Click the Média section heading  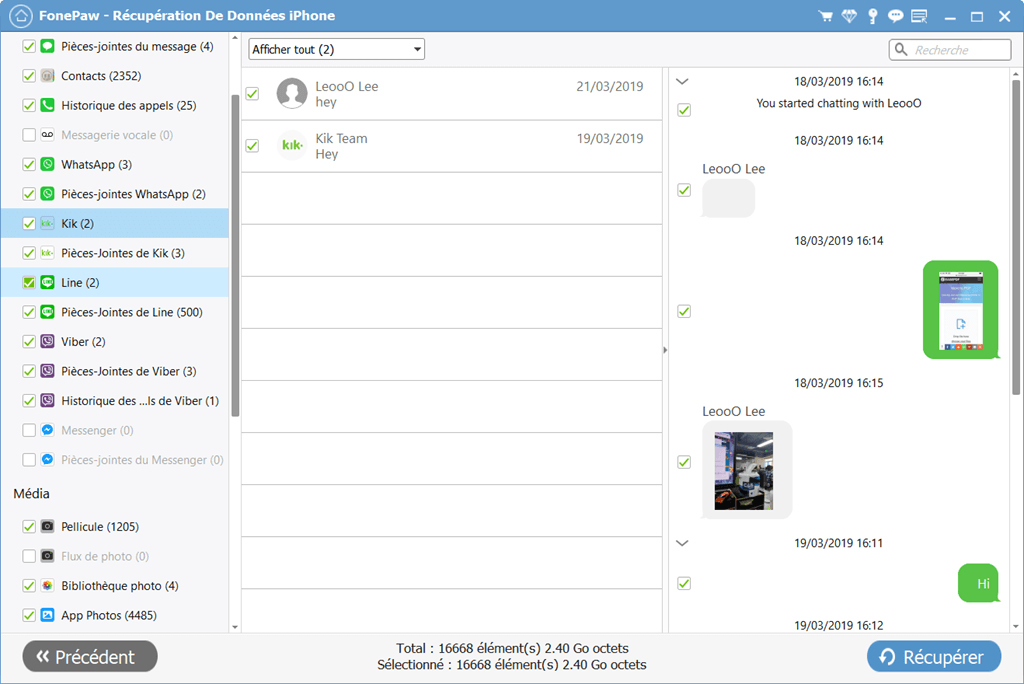click(31, 493)
